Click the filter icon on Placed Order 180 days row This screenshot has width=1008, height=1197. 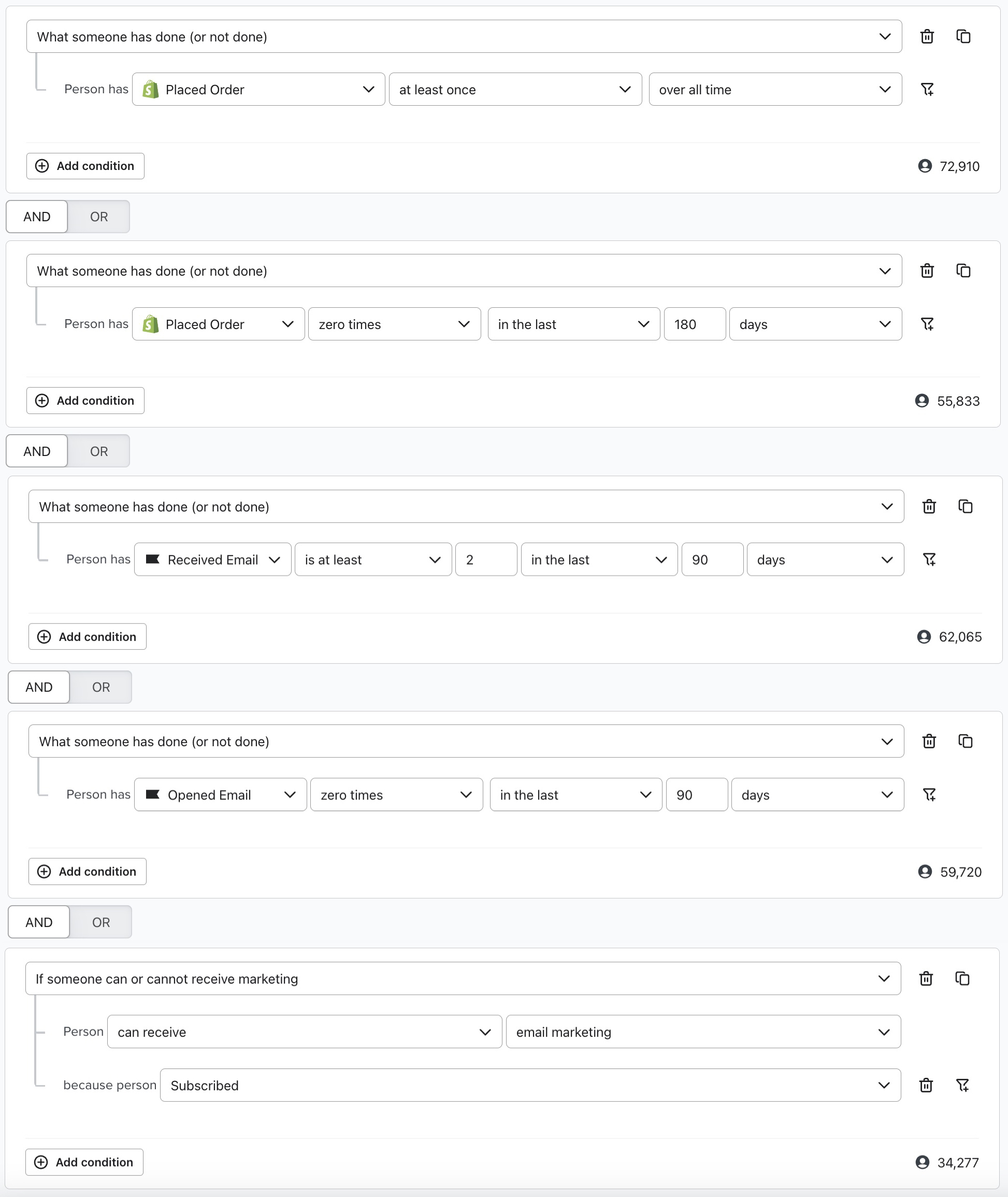tap(927, 323)
